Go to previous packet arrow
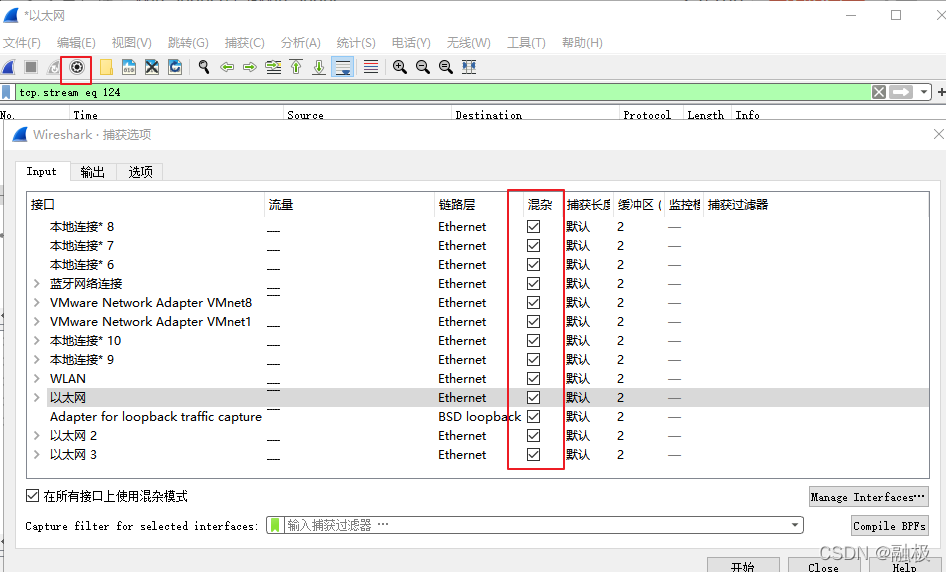 (x=227, y=67)
